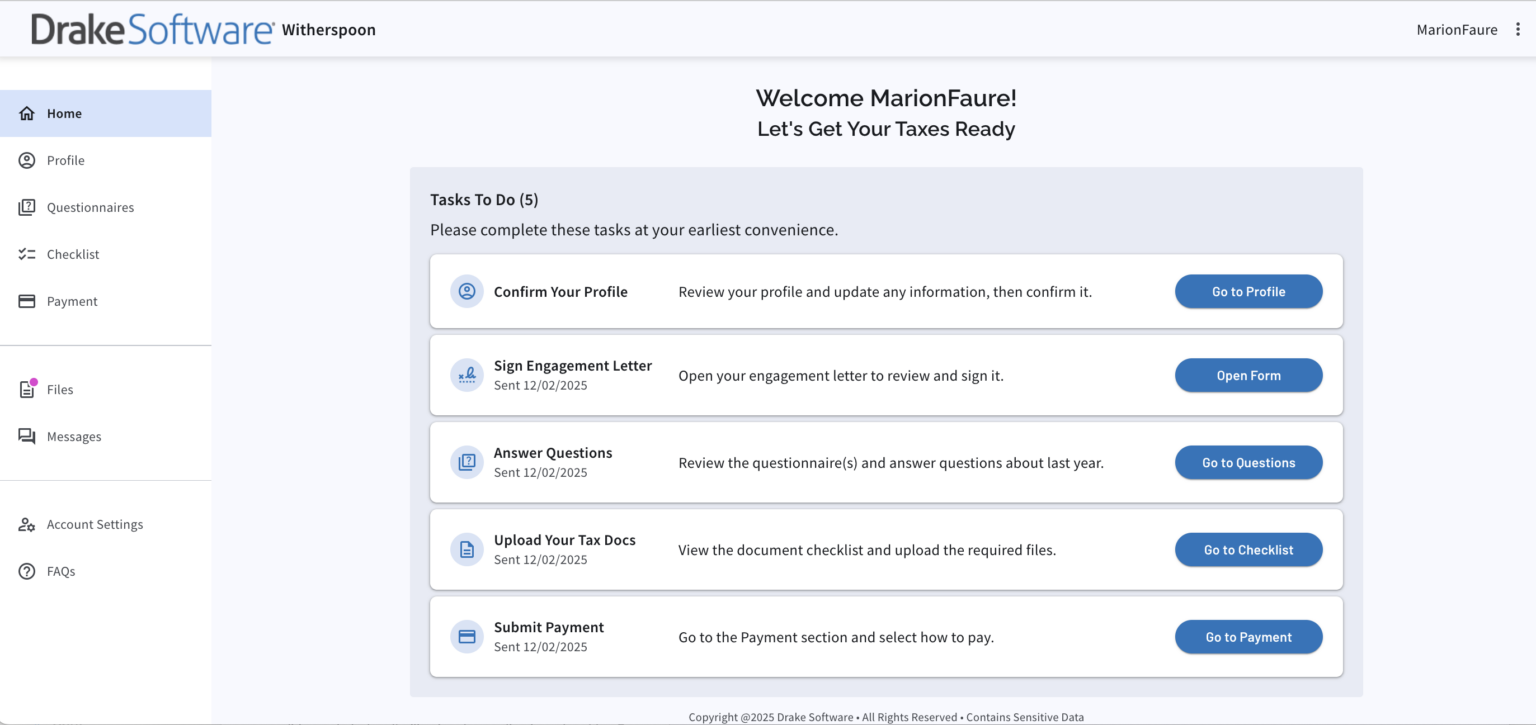The width and height of the screenshot is (1536, 725).
Task: Click the Drake Software logo
Action: (x=150, y=29)
